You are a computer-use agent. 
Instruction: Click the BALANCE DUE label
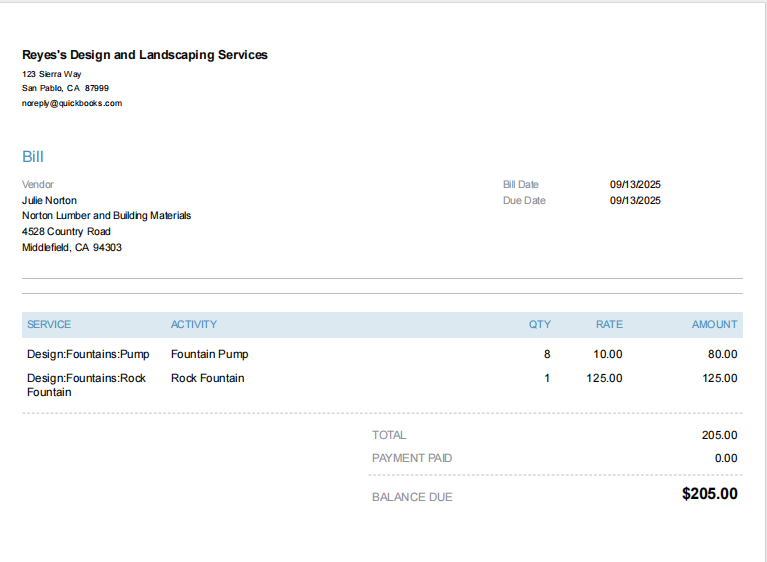click(412, 497)
